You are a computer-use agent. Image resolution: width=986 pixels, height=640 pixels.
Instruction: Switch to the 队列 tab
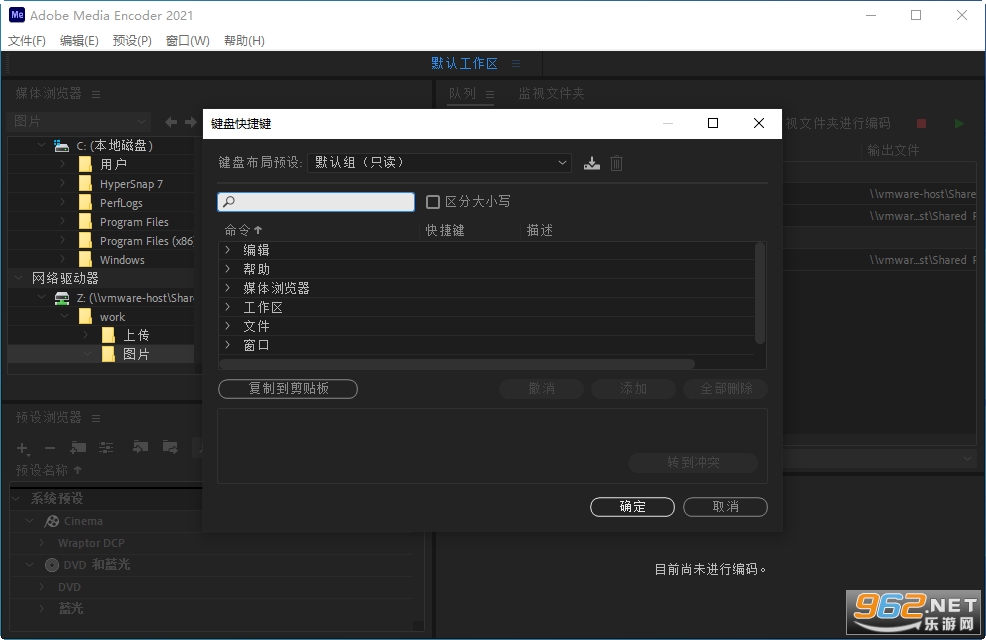(x=462, y=94)
